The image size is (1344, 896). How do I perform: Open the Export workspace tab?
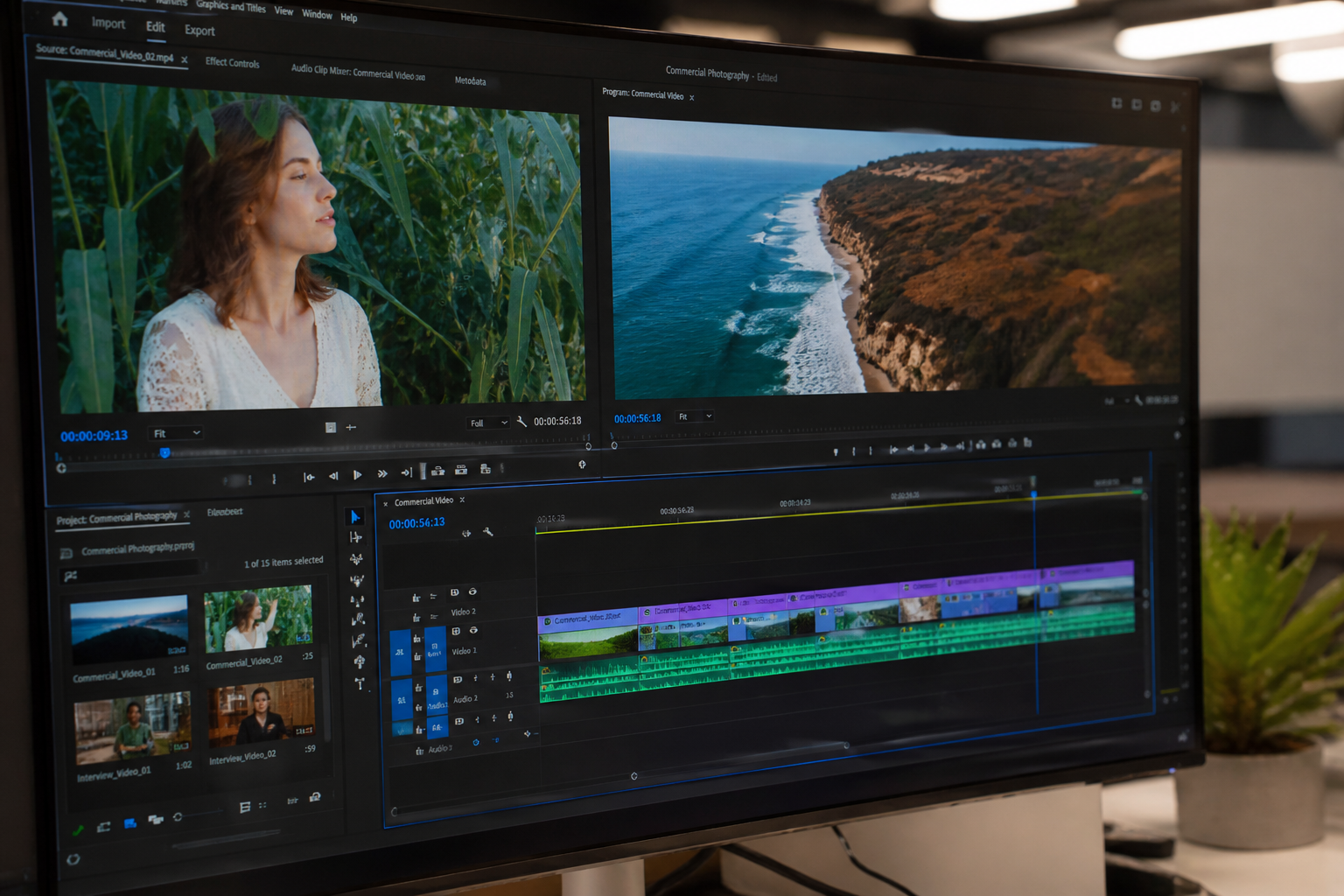click(199, 31)
